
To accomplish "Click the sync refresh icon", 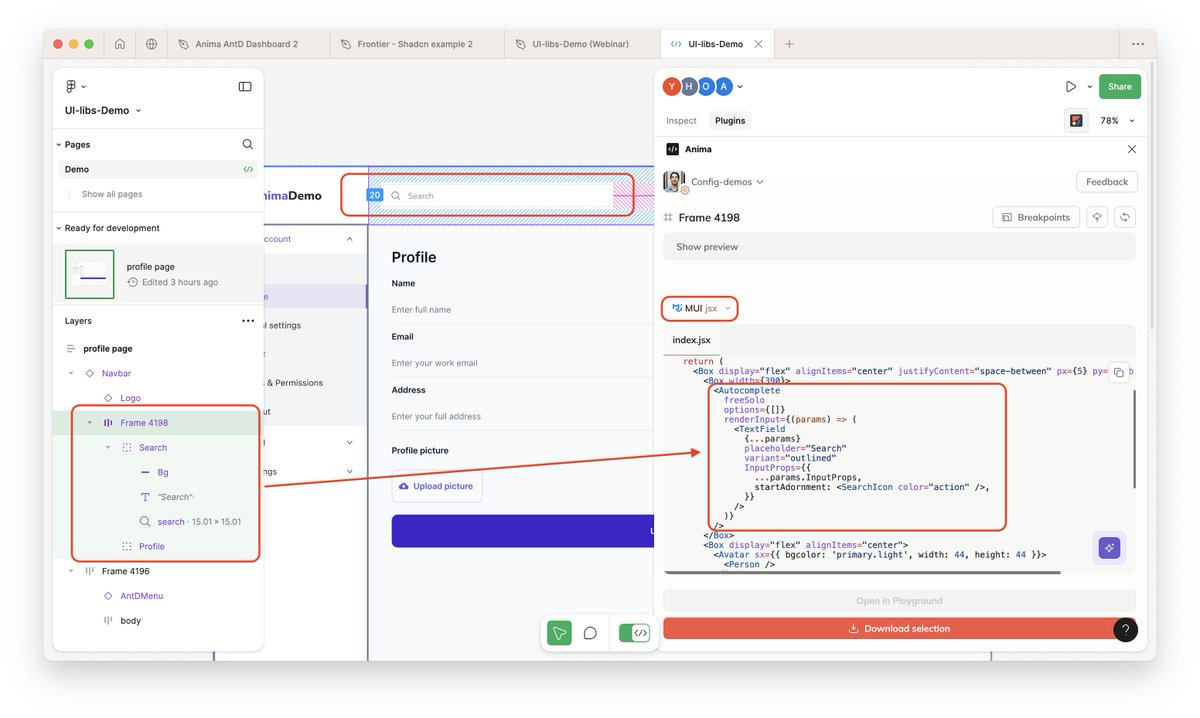I will point(1125,217).
